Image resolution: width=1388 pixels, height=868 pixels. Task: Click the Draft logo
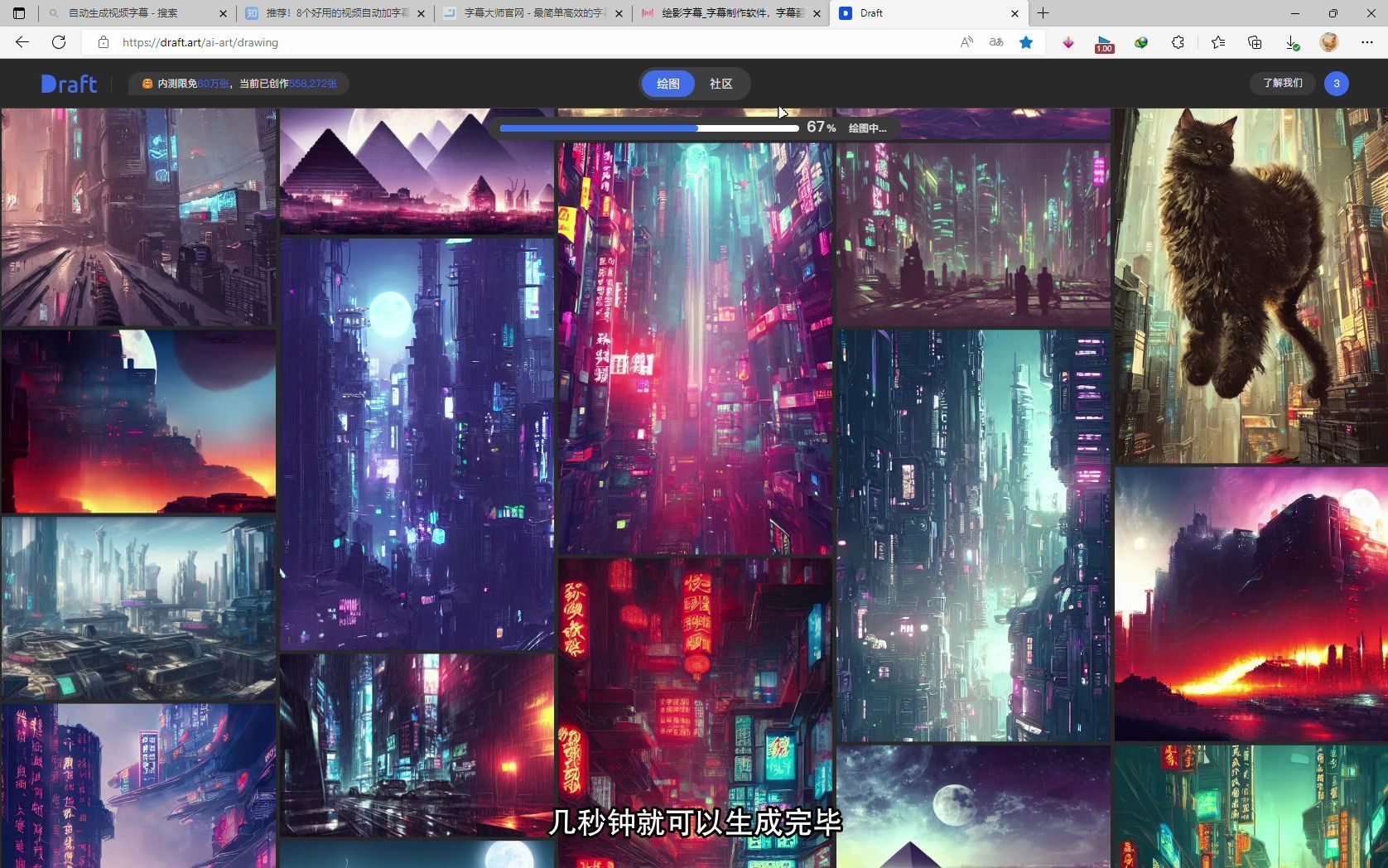pyautogui.click(x=70, y=84)
